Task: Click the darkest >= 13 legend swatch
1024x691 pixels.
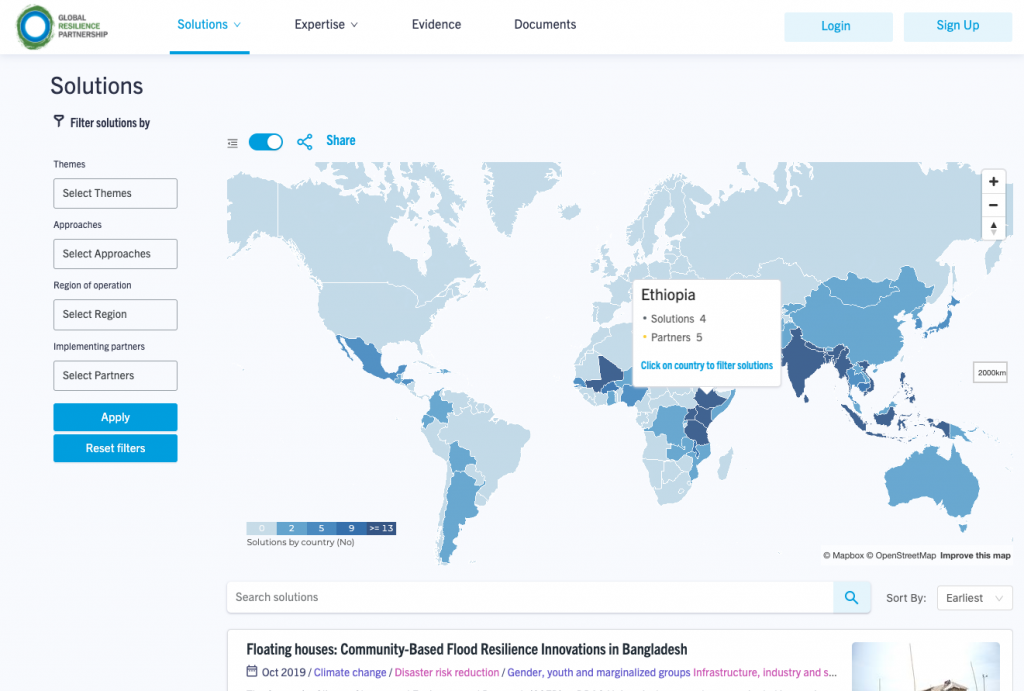Action: 381,528
